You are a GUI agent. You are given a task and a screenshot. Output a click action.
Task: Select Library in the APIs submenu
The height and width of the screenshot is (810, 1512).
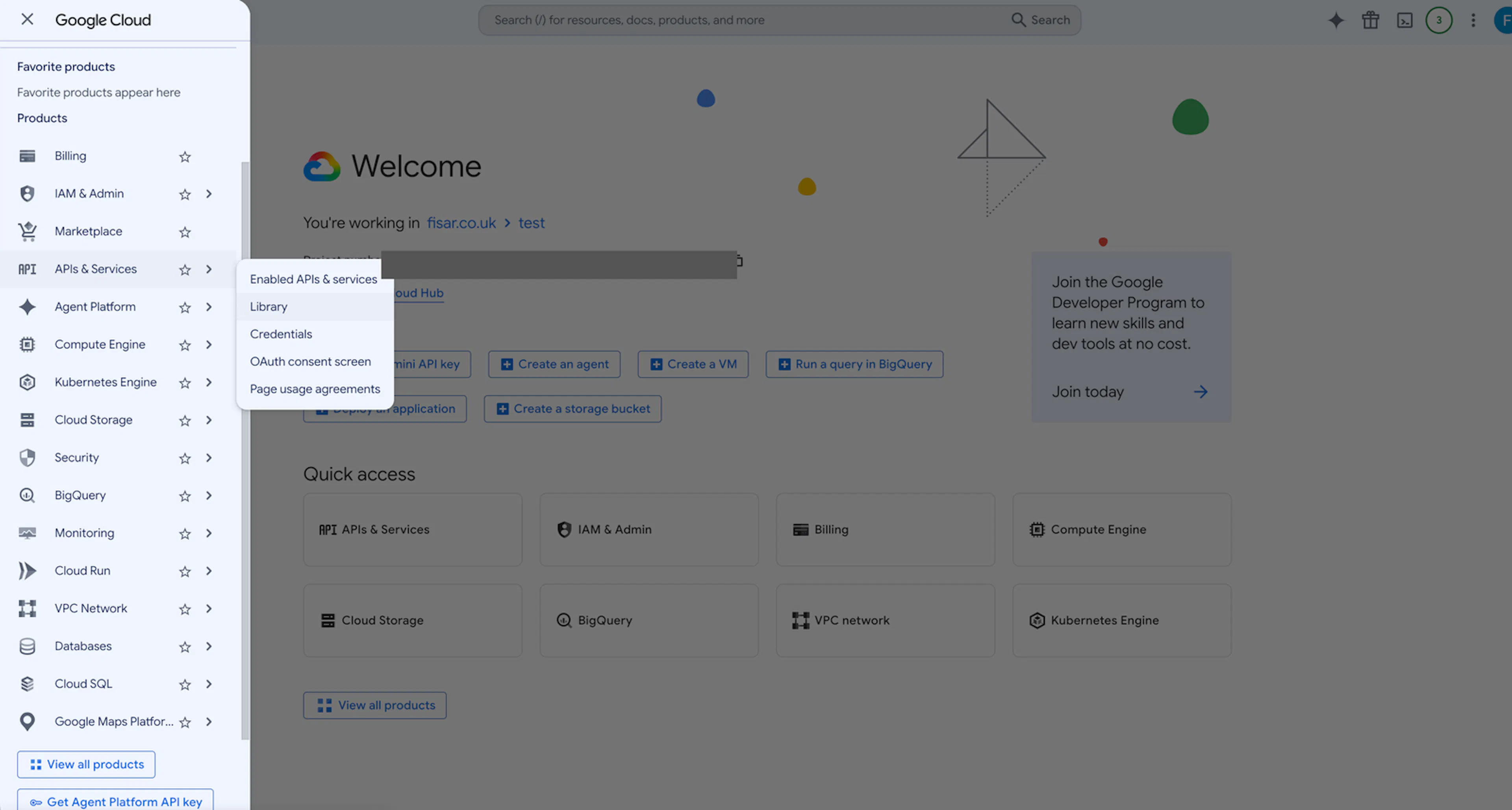tap(314, 306)
